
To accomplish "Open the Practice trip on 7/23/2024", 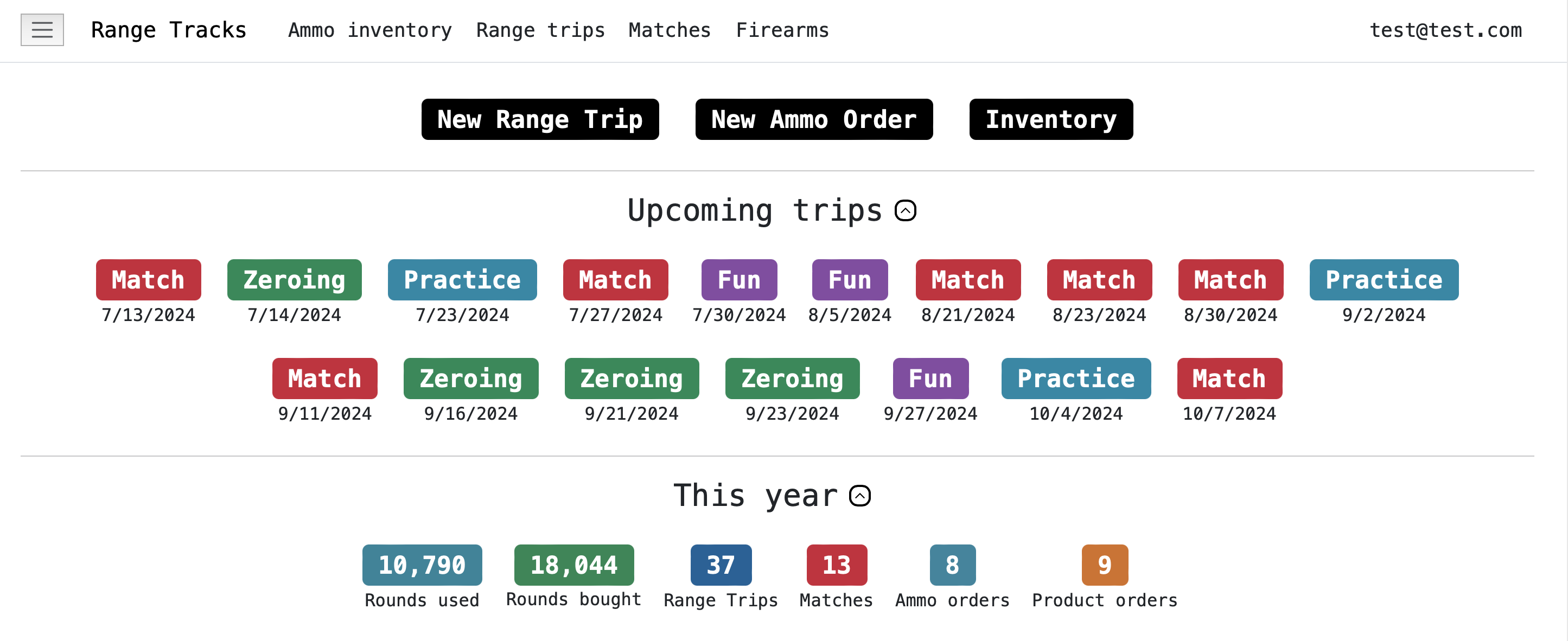I will click(x=463, y=280).
